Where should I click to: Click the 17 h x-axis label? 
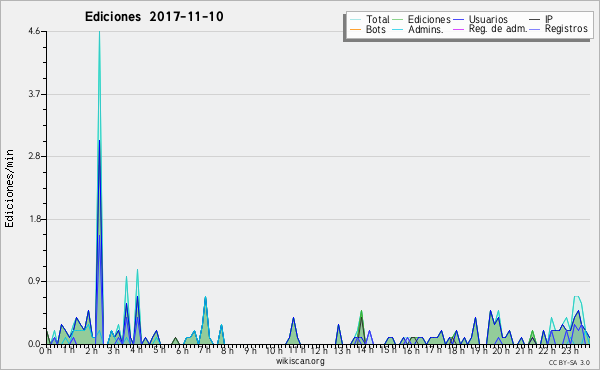click(x=433, y=350)
